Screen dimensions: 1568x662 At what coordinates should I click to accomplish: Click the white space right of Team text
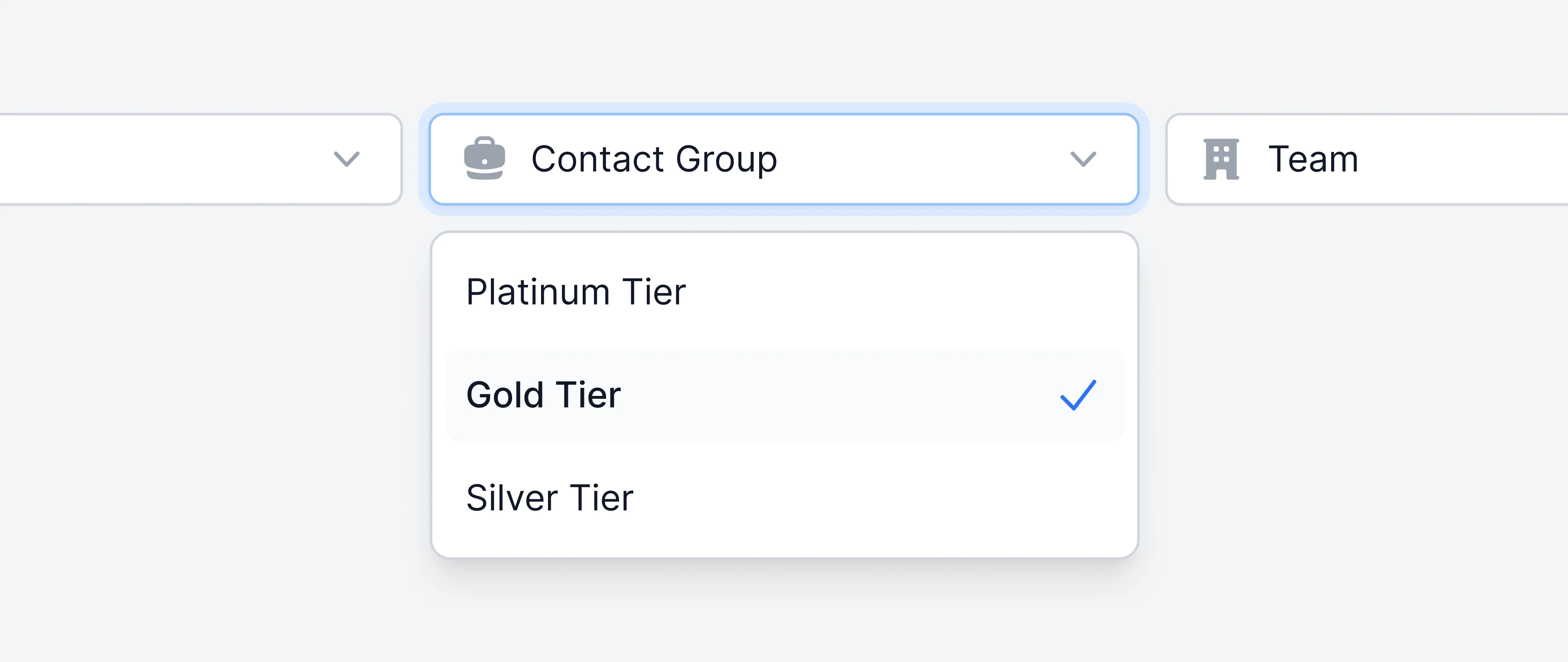(x=1461, y=159)
